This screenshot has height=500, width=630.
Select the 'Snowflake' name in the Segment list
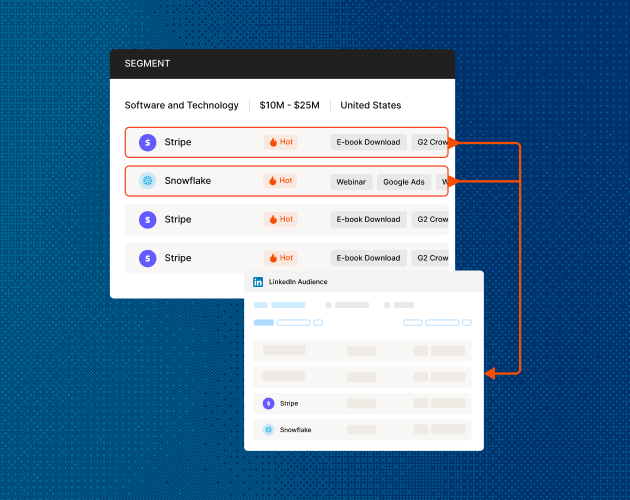[188, 181]
